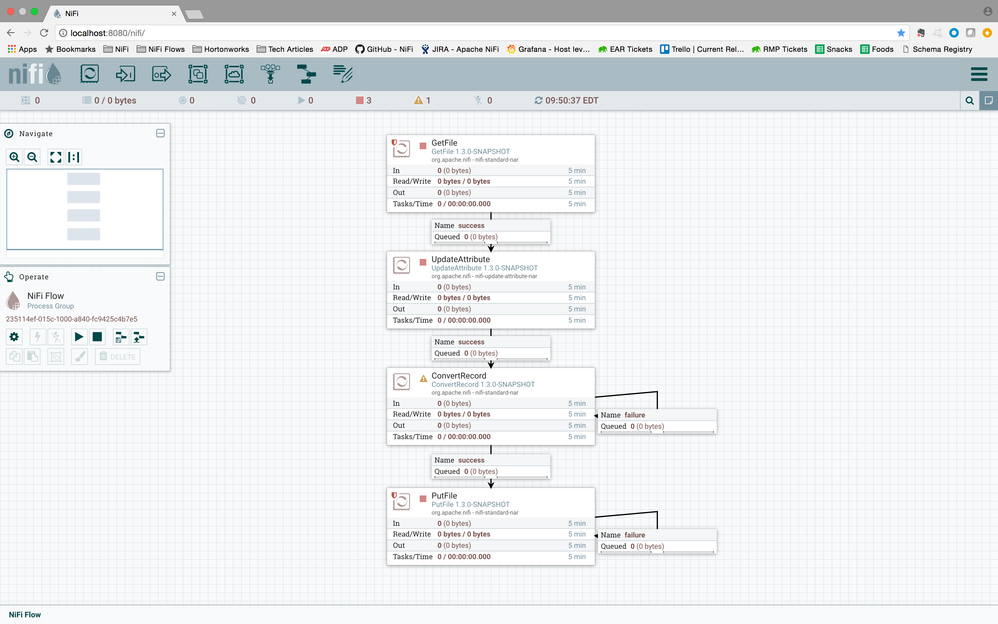This screenshot has width=998, height=624.
Task: Select the Funnel toolbar icon
Action: (271, 74)
